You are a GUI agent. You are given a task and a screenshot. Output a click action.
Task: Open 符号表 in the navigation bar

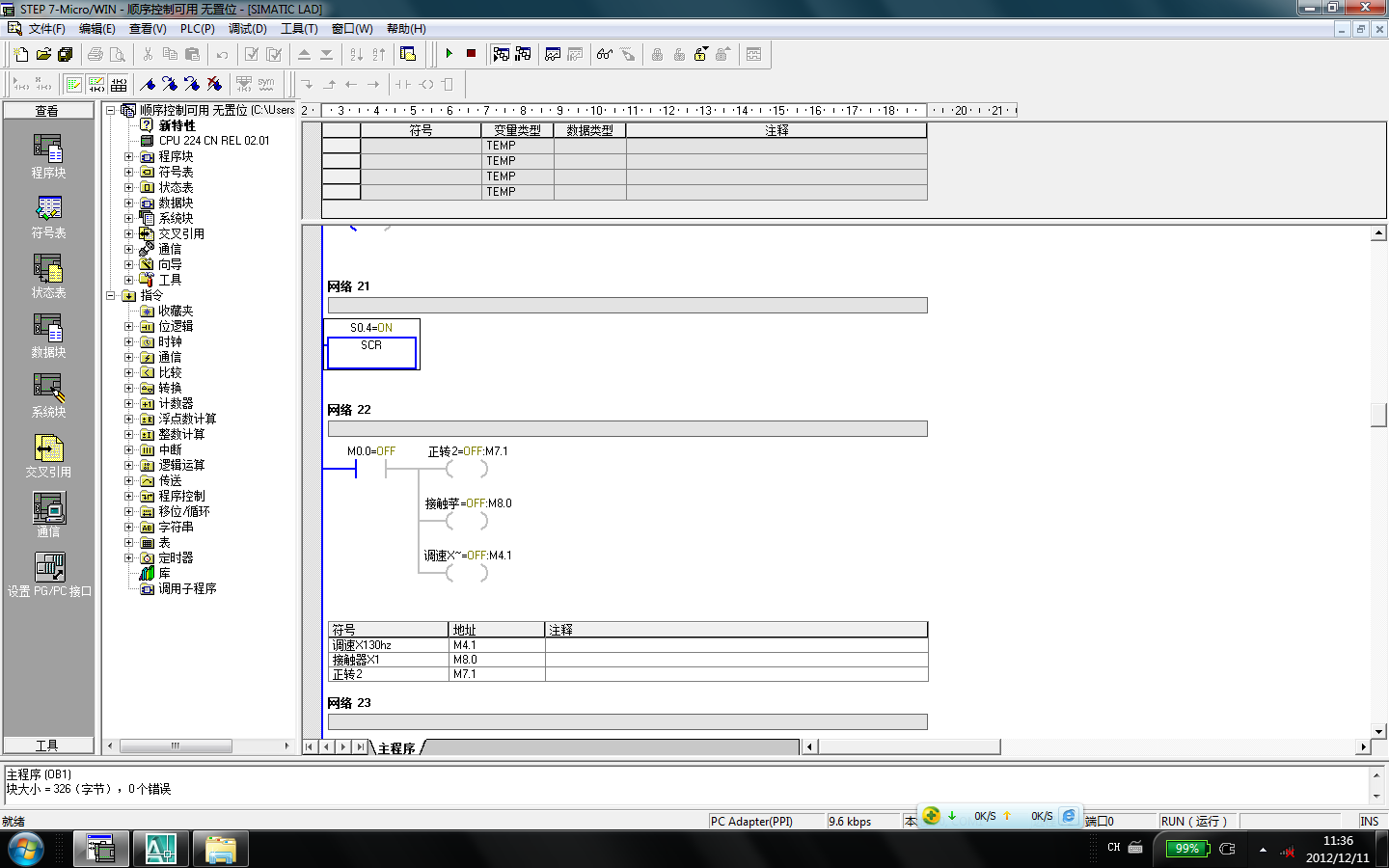point(48,218)
